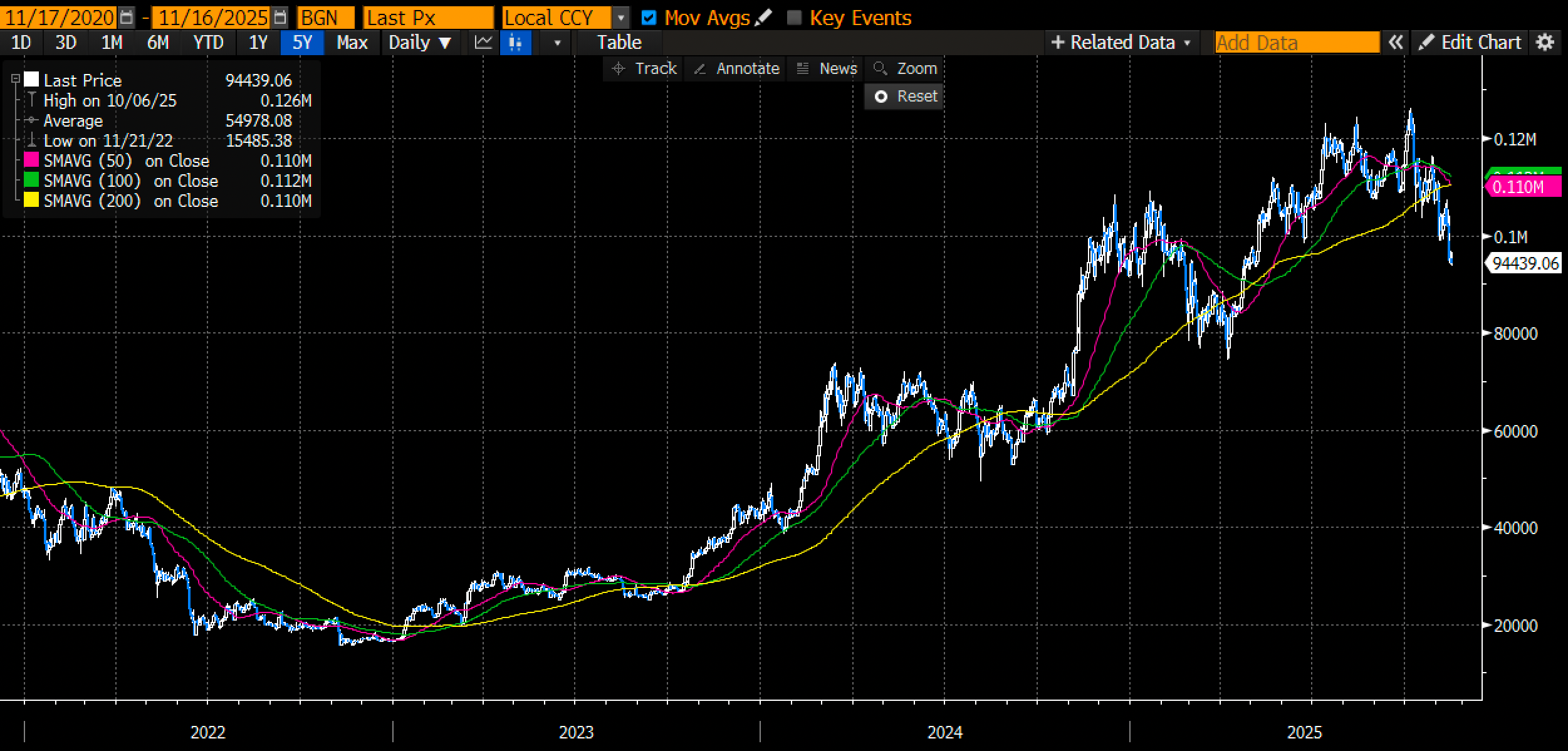The height and width of the screenshot is (751, 1568).
Task: Switch to the Max time range
Action: 352,43
